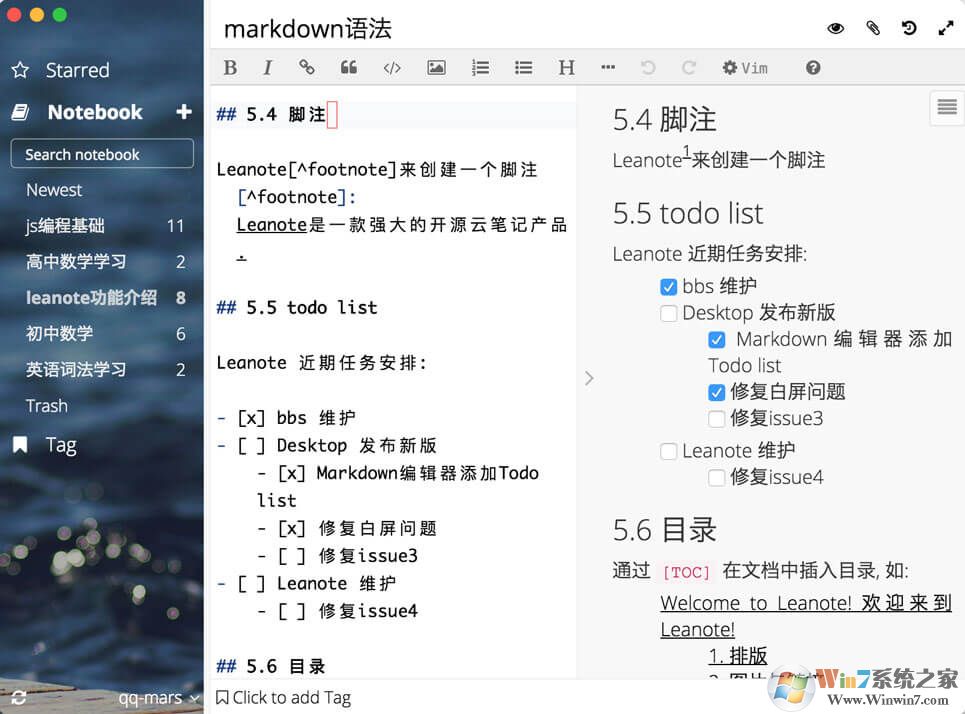Screen dimensions: 965x714
Task: Open the qq-mars account dropdown
Action: (x=158, y=698)
